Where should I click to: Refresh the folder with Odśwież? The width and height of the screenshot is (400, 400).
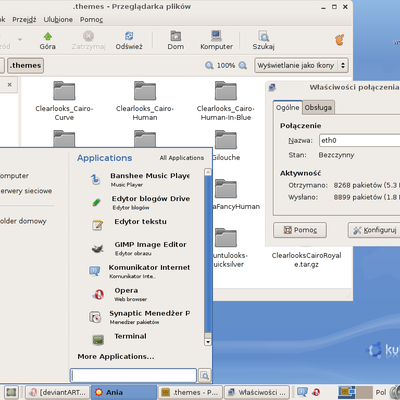point(129,41)
